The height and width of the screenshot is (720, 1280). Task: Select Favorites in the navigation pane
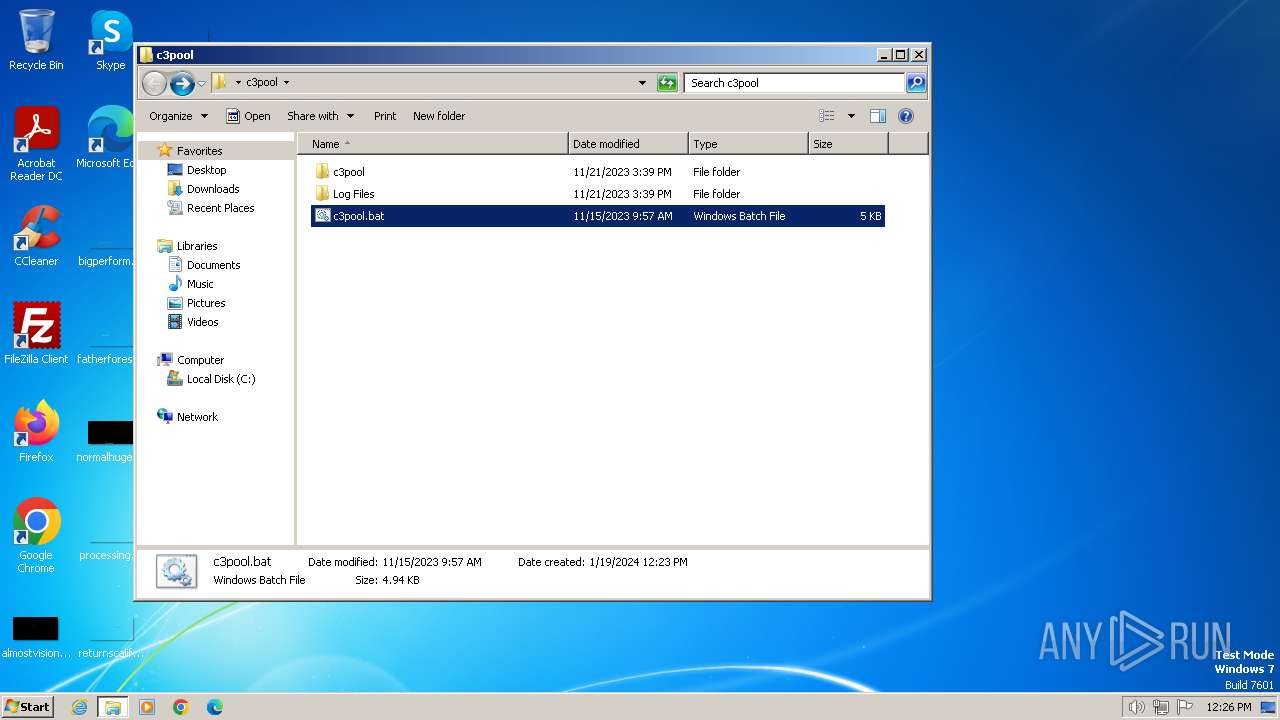click(x=199, y=151)
